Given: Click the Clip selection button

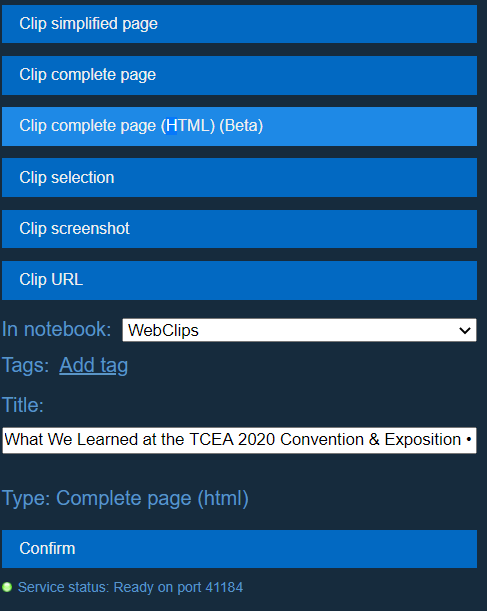Looking at the screenshot, I should pos(239,177).
